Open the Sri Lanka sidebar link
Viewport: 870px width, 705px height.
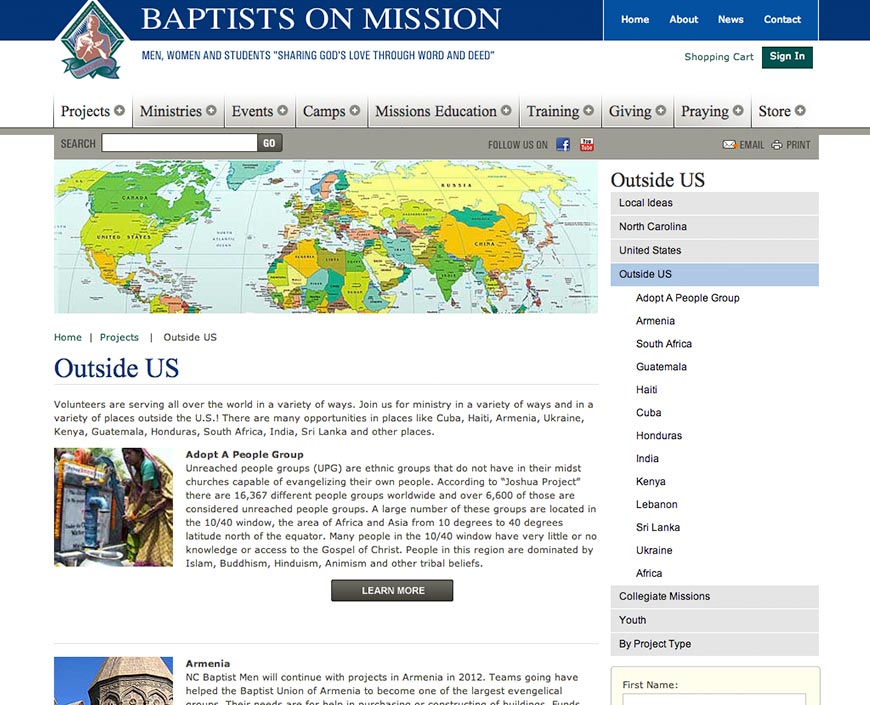[x=657, y=528]
